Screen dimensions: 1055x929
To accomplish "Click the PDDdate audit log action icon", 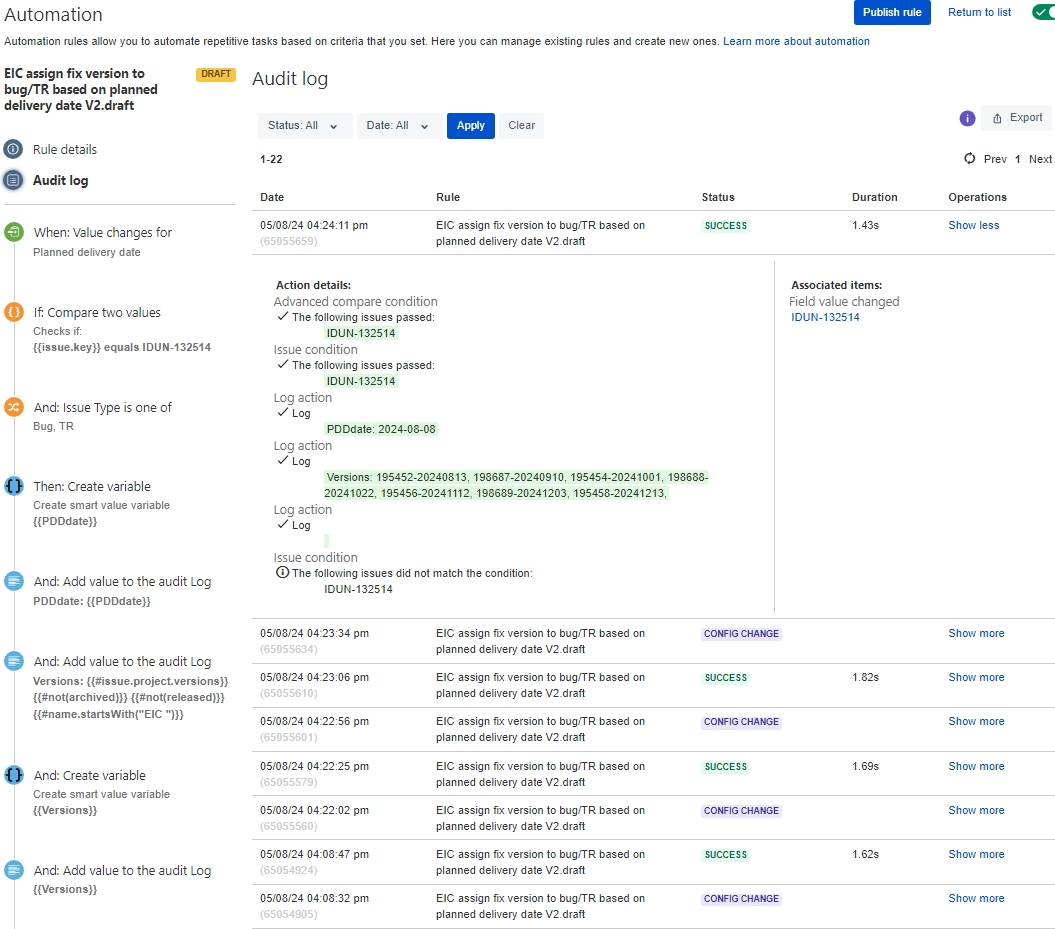I will pos(13,581).
